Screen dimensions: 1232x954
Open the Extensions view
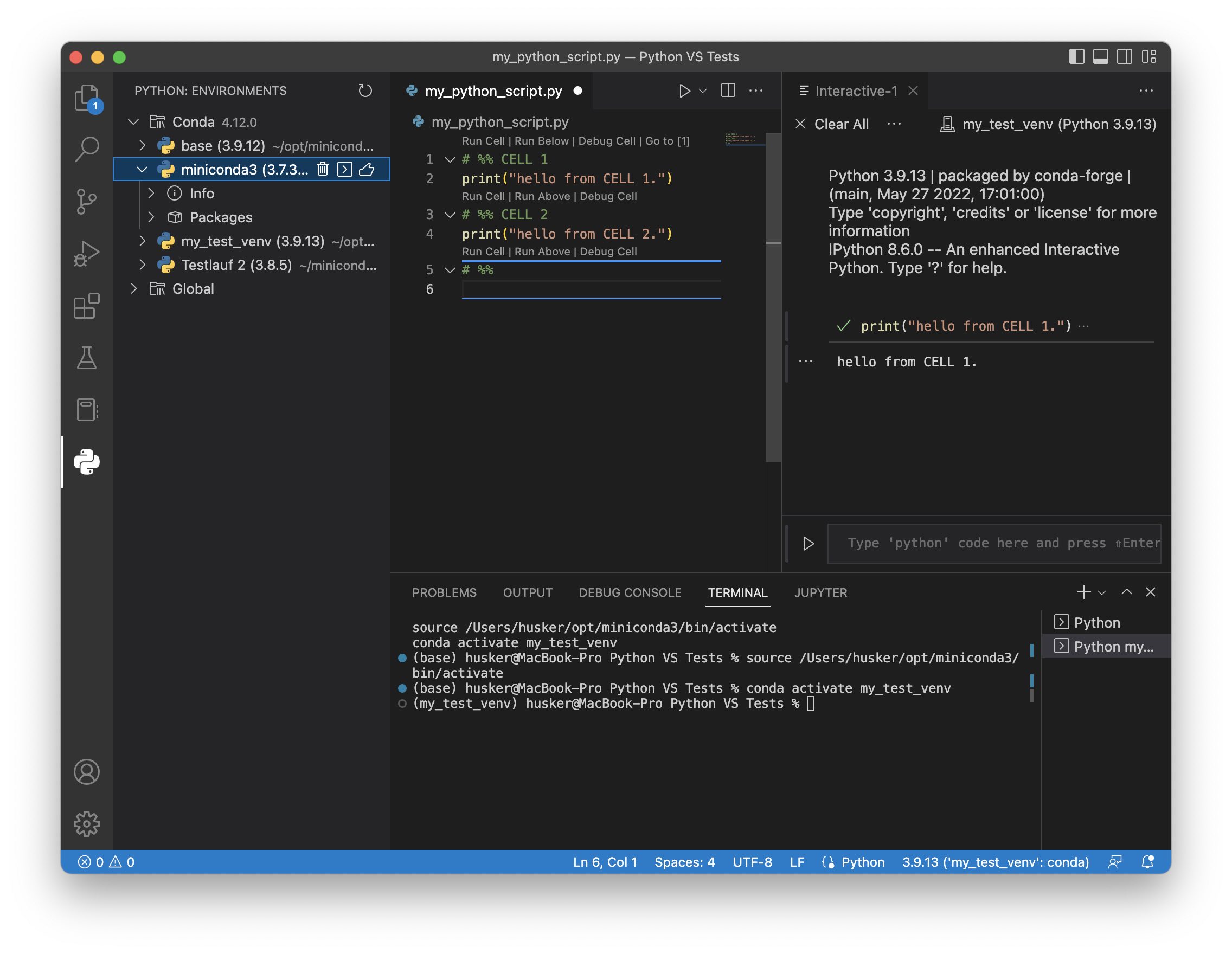coord(86,306)
